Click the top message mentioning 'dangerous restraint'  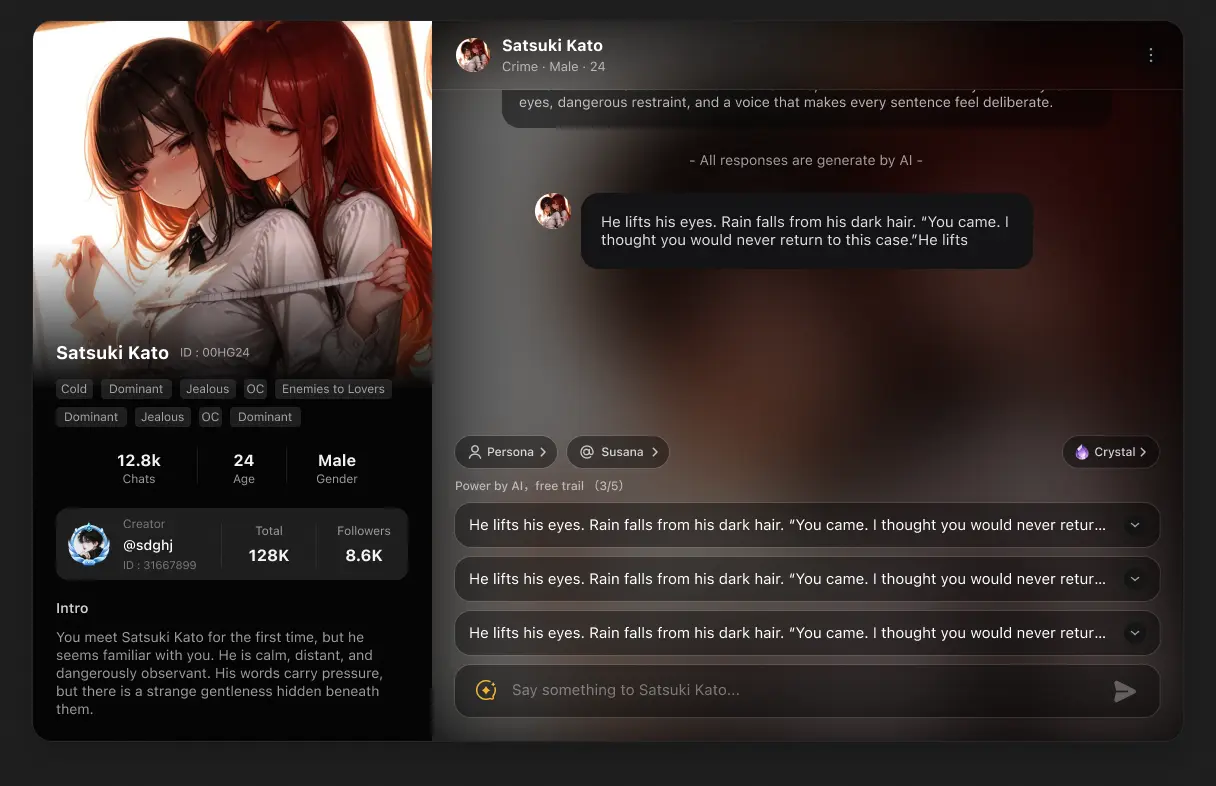click(806, 108)
